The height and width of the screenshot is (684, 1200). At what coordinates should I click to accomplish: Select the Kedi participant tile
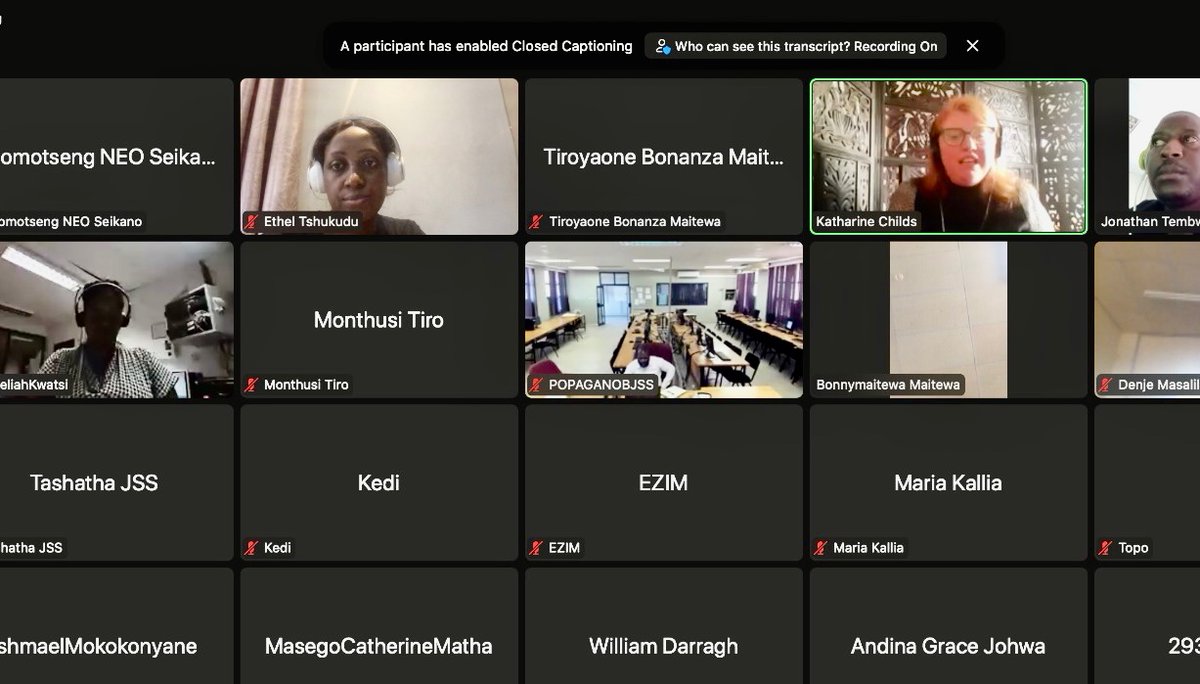coord(379,483)
